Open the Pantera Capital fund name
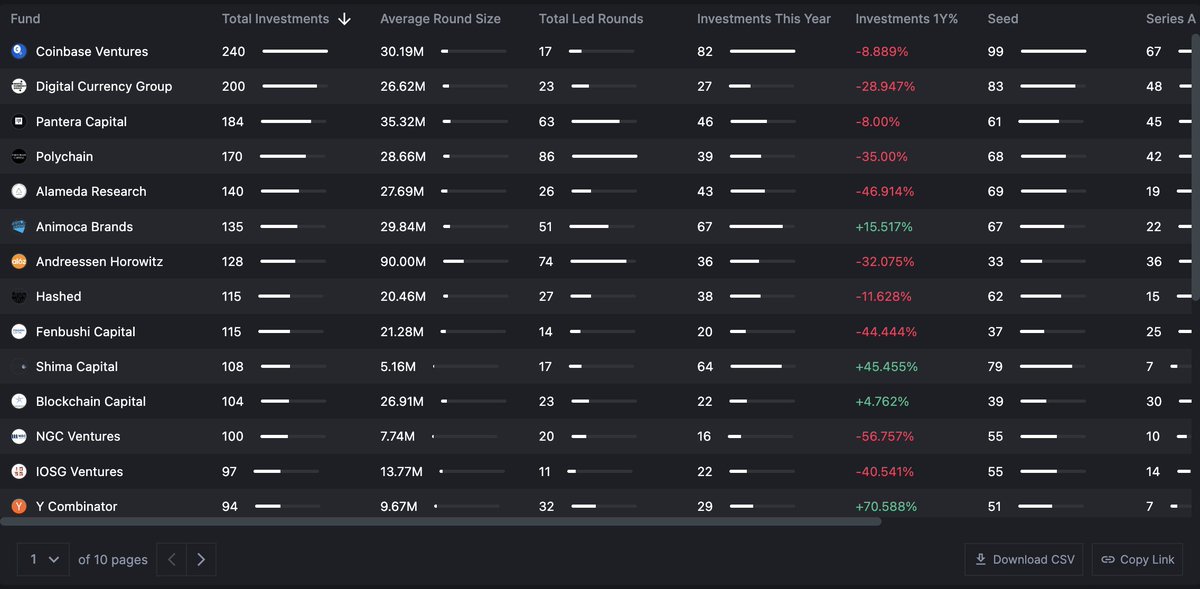Viewport: 1200px width, 589px height. point(81,121)
